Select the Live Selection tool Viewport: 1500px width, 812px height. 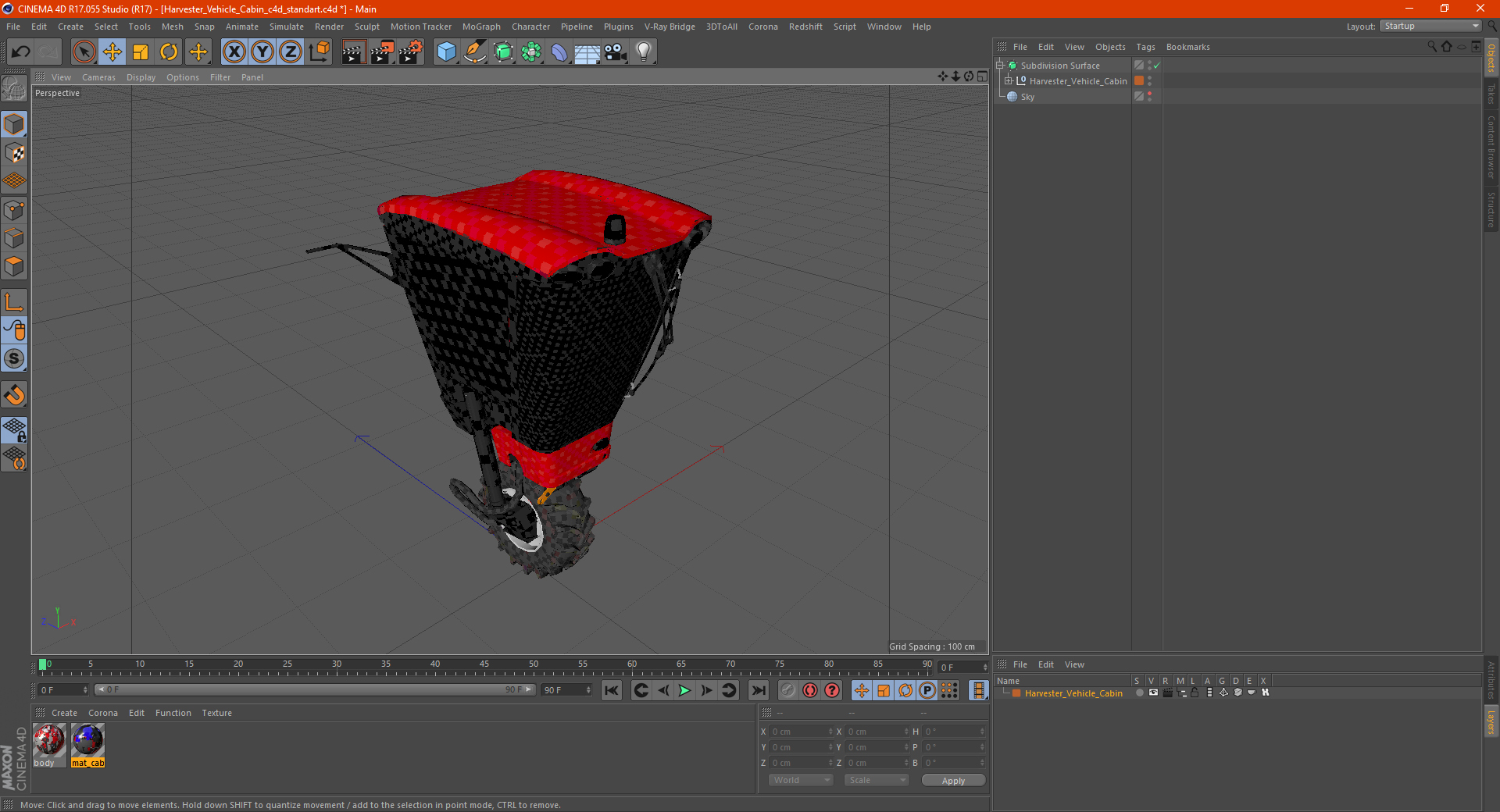(84, 52)
